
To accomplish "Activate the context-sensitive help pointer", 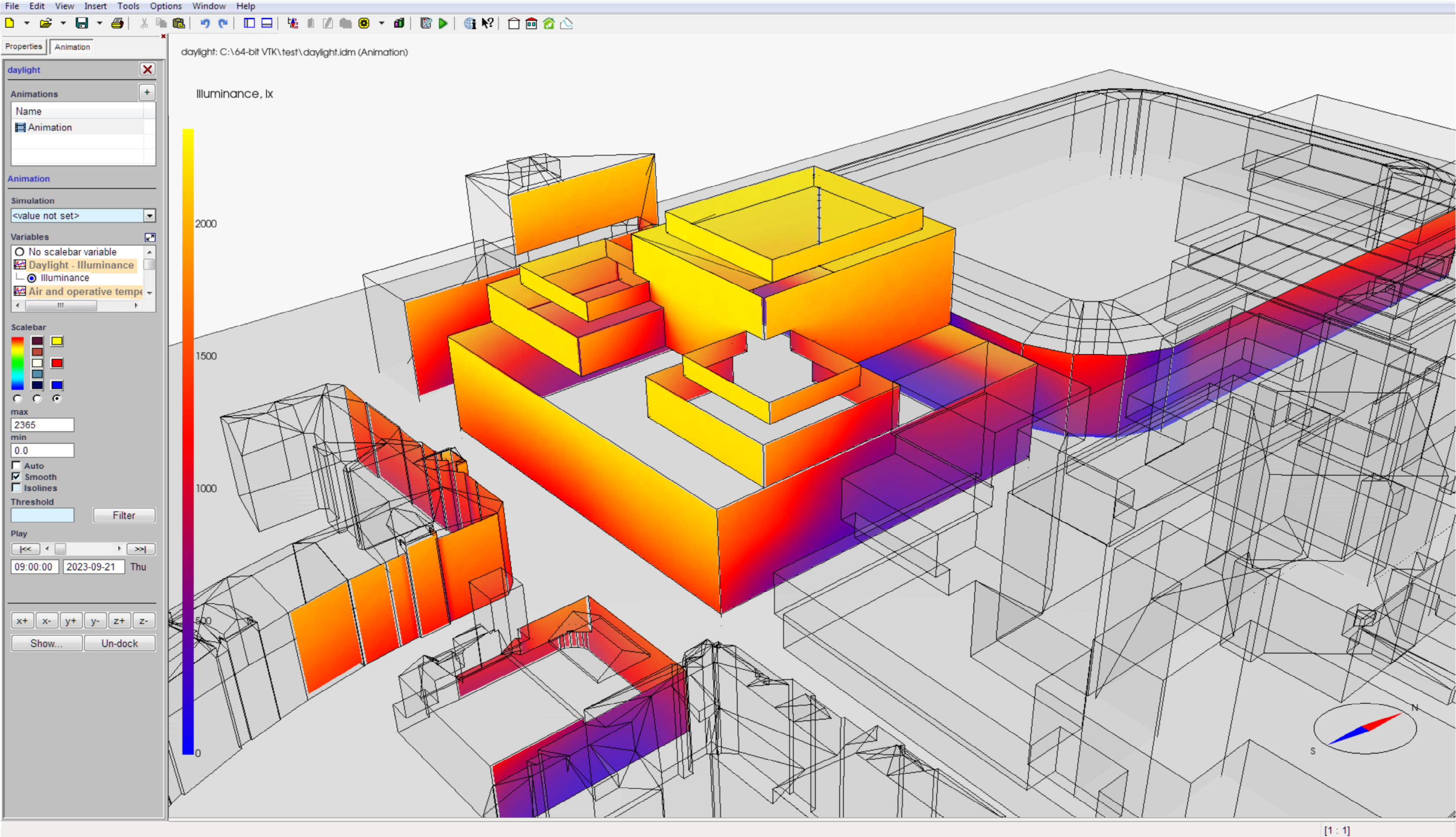I will tap(487, 23).
